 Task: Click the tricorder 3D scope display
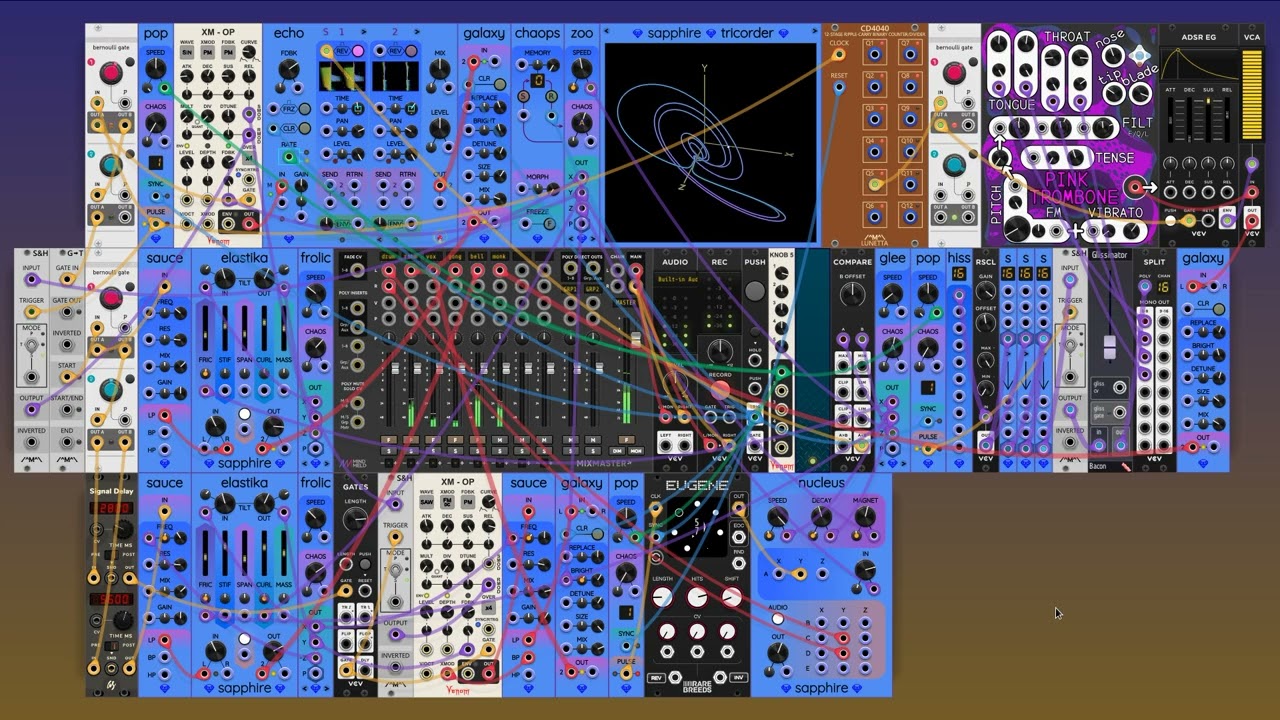point(711,143)
